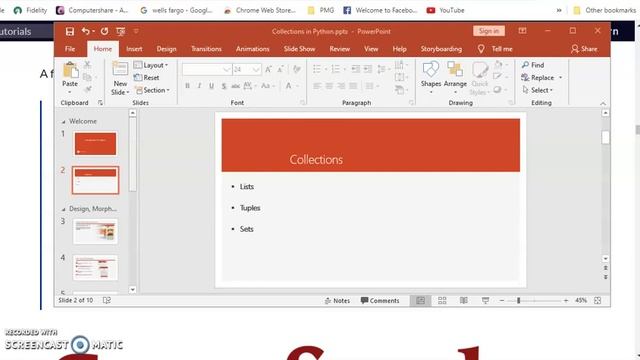640x360 pixels.
Task: Select slide 1 thumbnail
Action: (95, 144)
